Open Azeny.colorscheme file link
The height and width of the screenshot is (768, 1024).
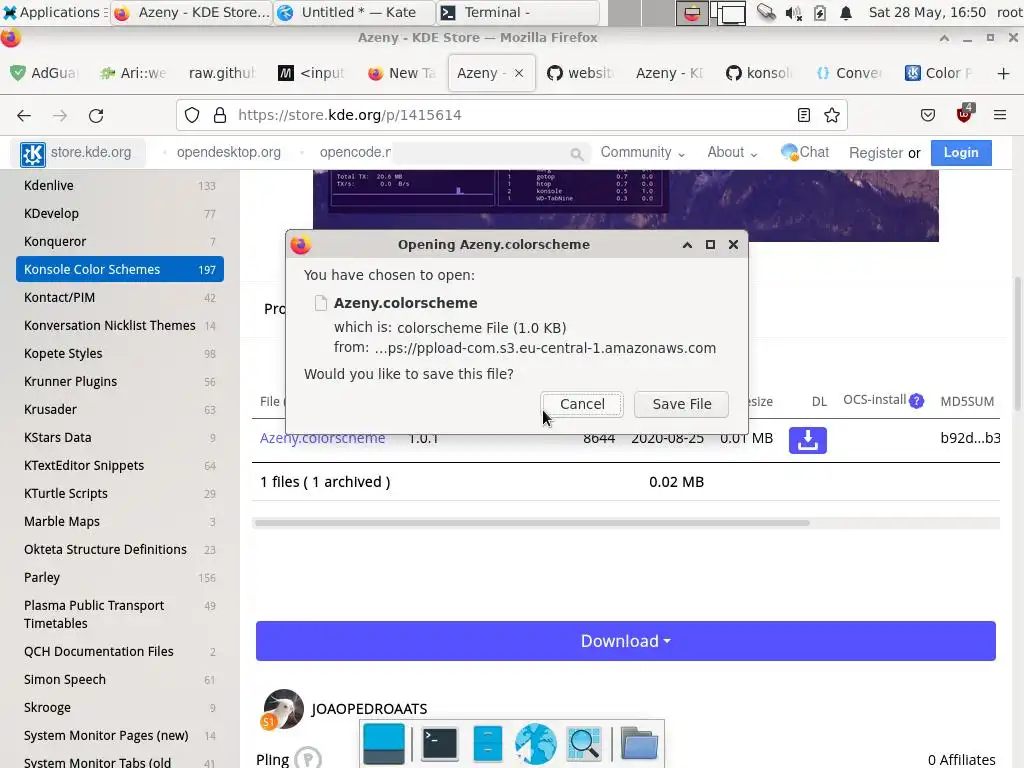pyautogui.click(x=323, y=439)
